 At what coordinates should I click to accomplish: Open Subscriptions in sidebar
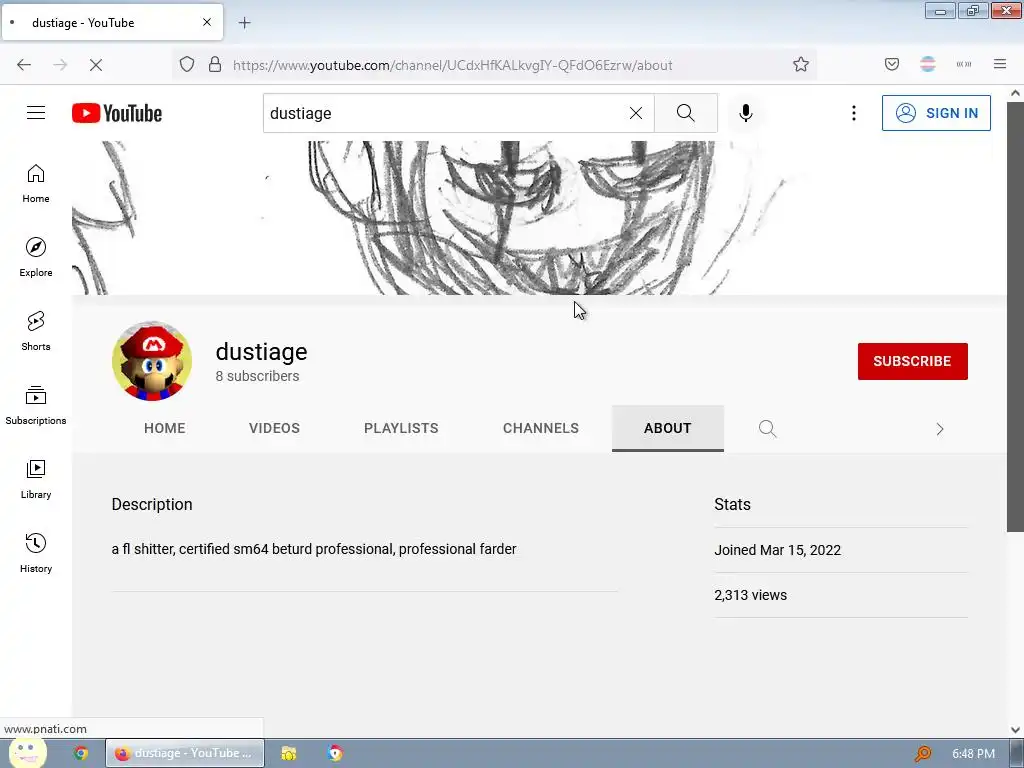[36, 405]
